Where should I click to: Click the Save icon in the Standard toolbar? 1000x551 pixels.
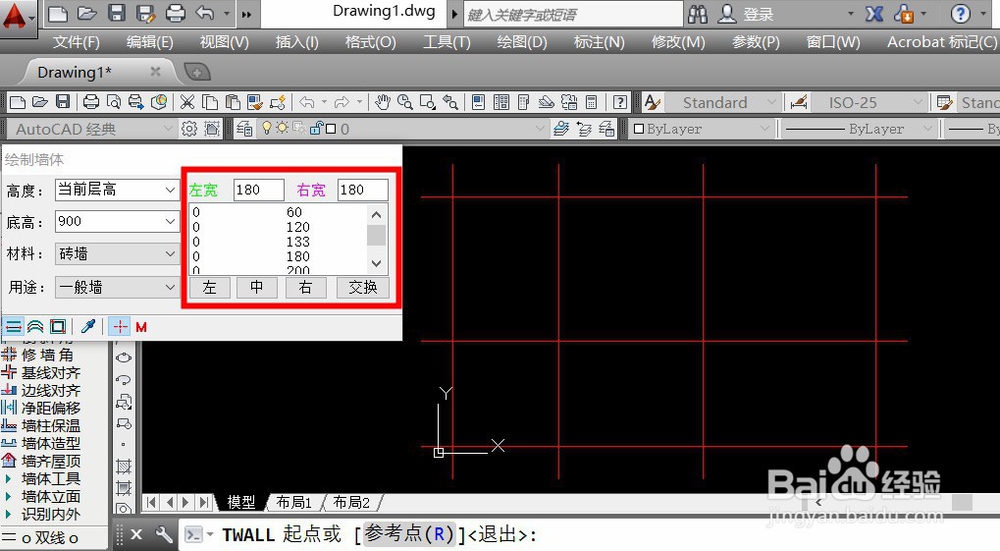pos(62,102)
